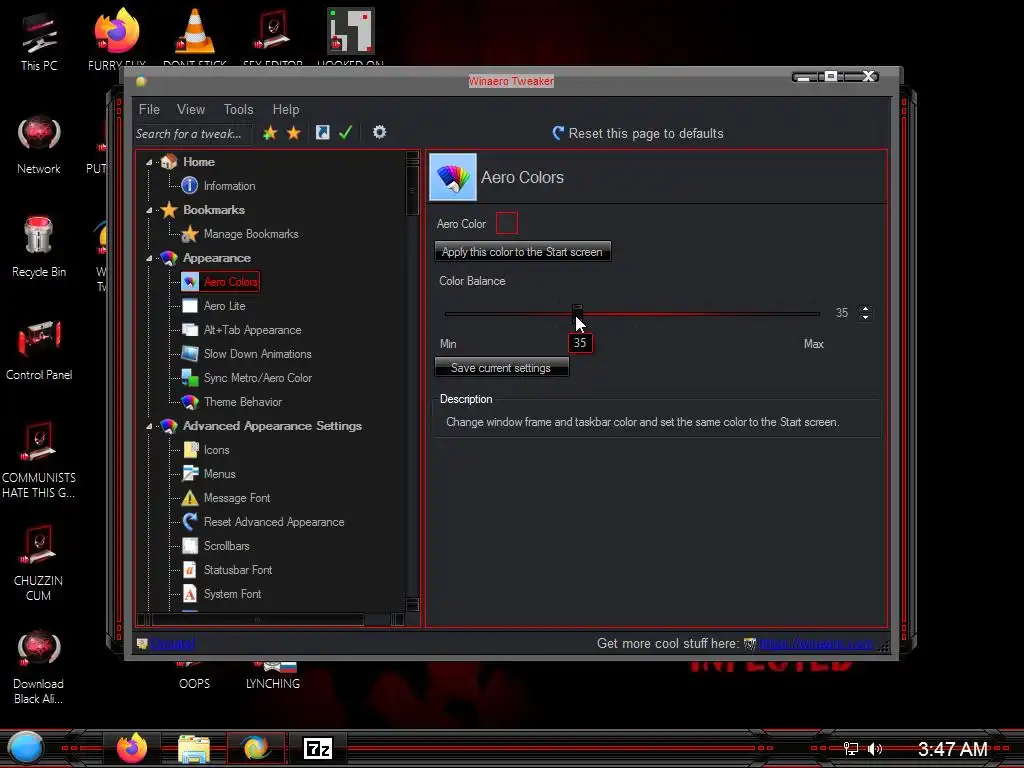
Task: Click the add bookmark star icon
Action: pyautogui.click(x=270, y=133)
